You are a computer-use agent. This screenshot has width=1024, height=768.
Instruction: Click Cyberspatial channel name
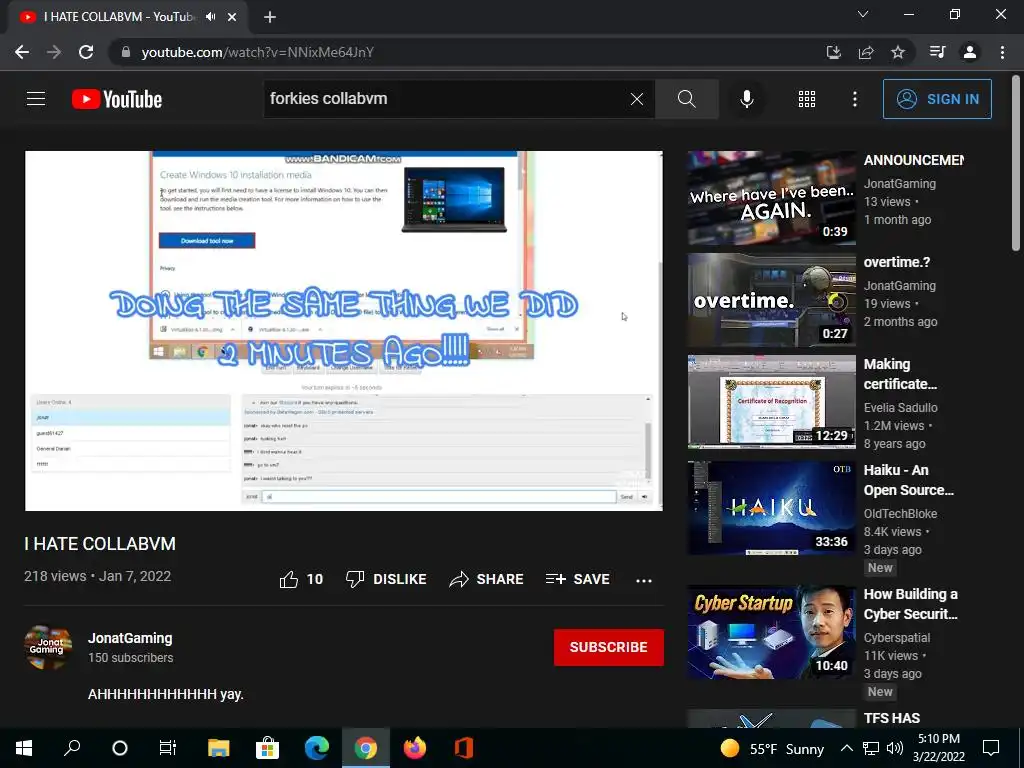tap(897, 638)
